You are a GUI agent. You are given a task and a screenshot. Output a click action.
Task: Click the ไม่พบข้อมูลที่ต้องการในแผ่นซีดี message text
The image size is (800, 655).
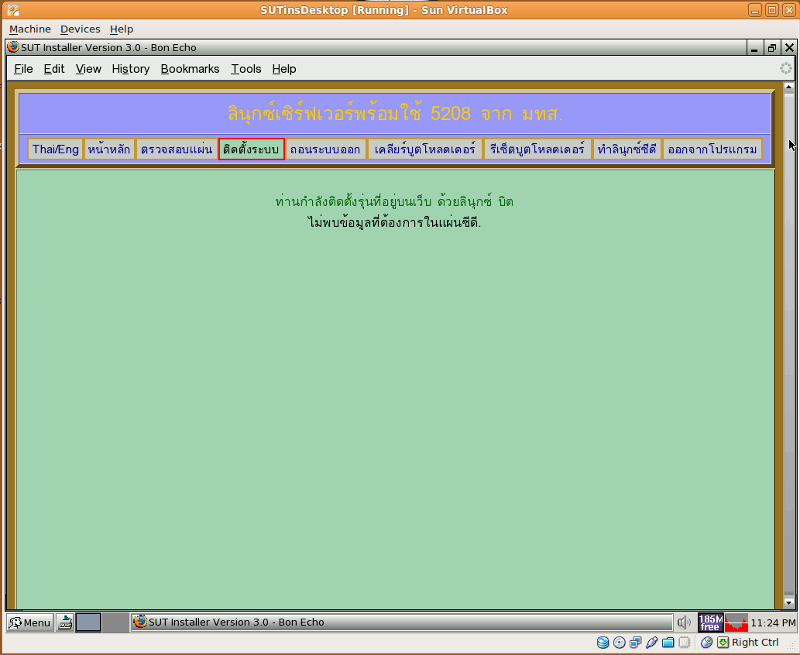pos(394,222)
